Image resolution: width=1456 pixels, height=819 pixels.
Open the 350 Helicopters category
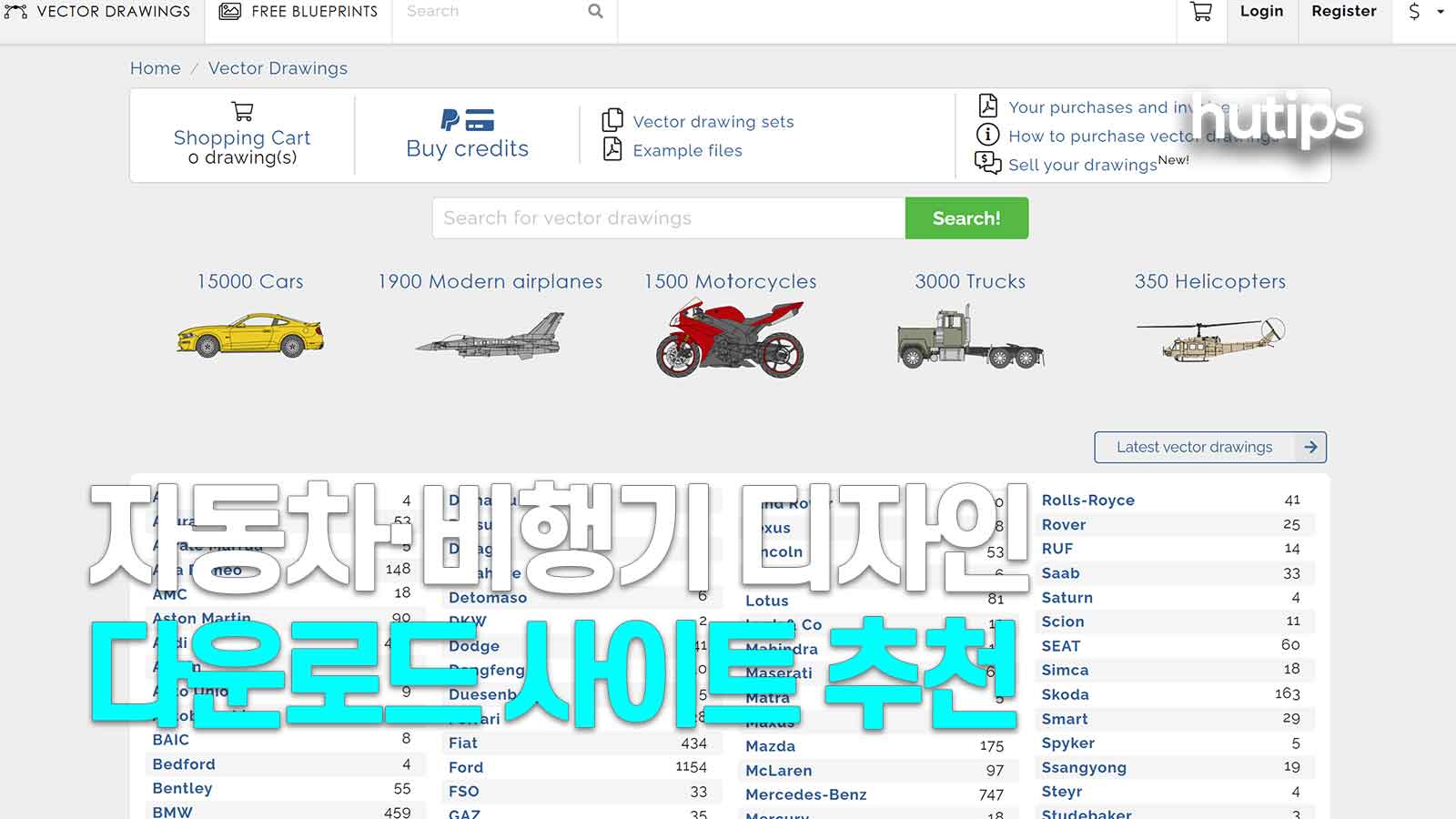(1210, 282)
